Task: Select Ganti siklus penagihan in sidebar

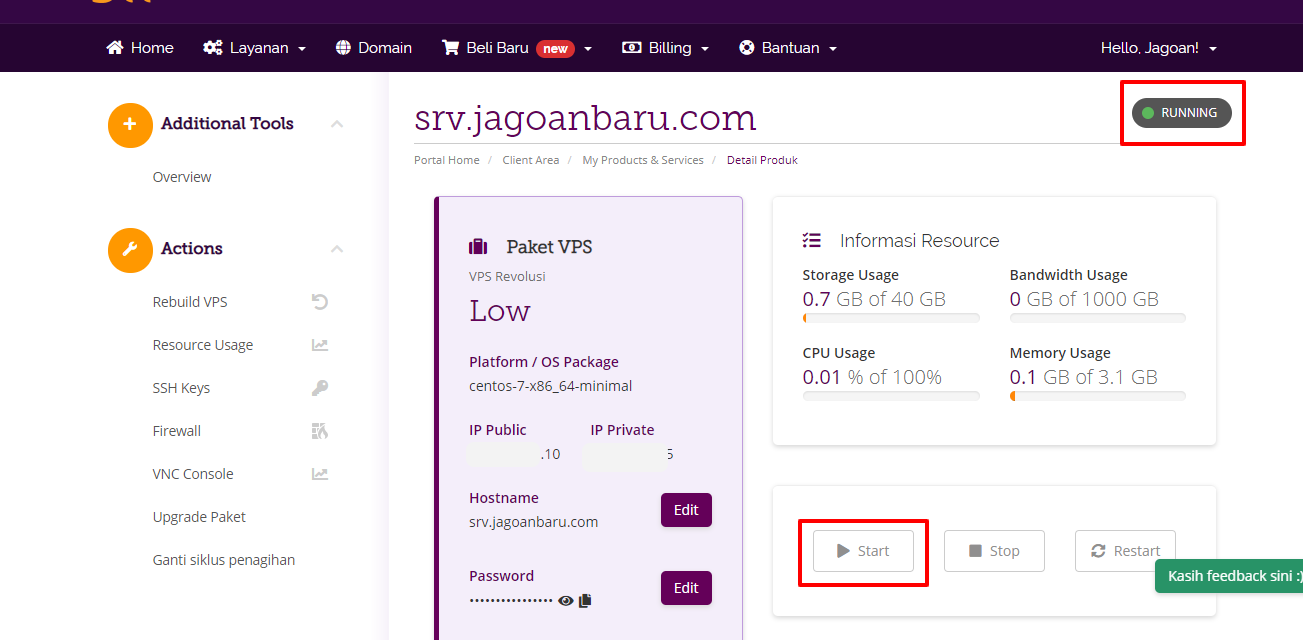Action: (224, 560)
